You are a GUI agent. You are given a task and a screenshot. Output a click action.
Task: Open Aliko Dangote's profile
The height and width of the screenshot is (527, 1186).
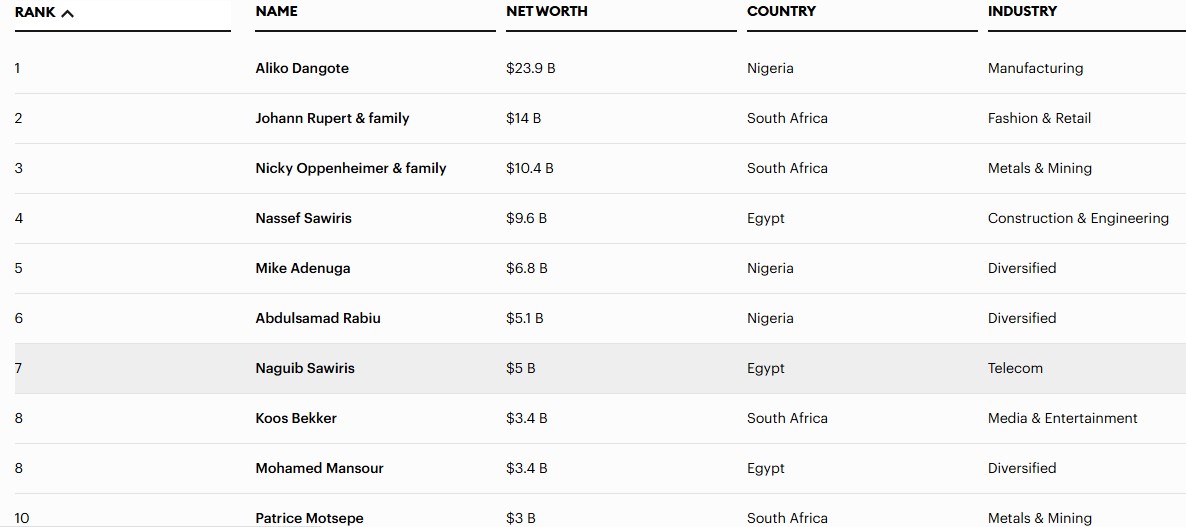pyautogui.click(x=302, y=68)
